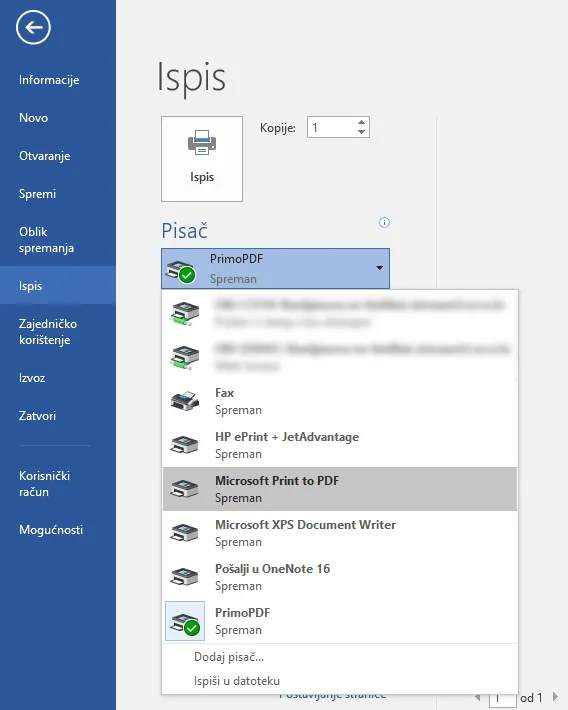Click the back arrow circle icon
Viewport: 568px width, 710px height.
(33, 28)
